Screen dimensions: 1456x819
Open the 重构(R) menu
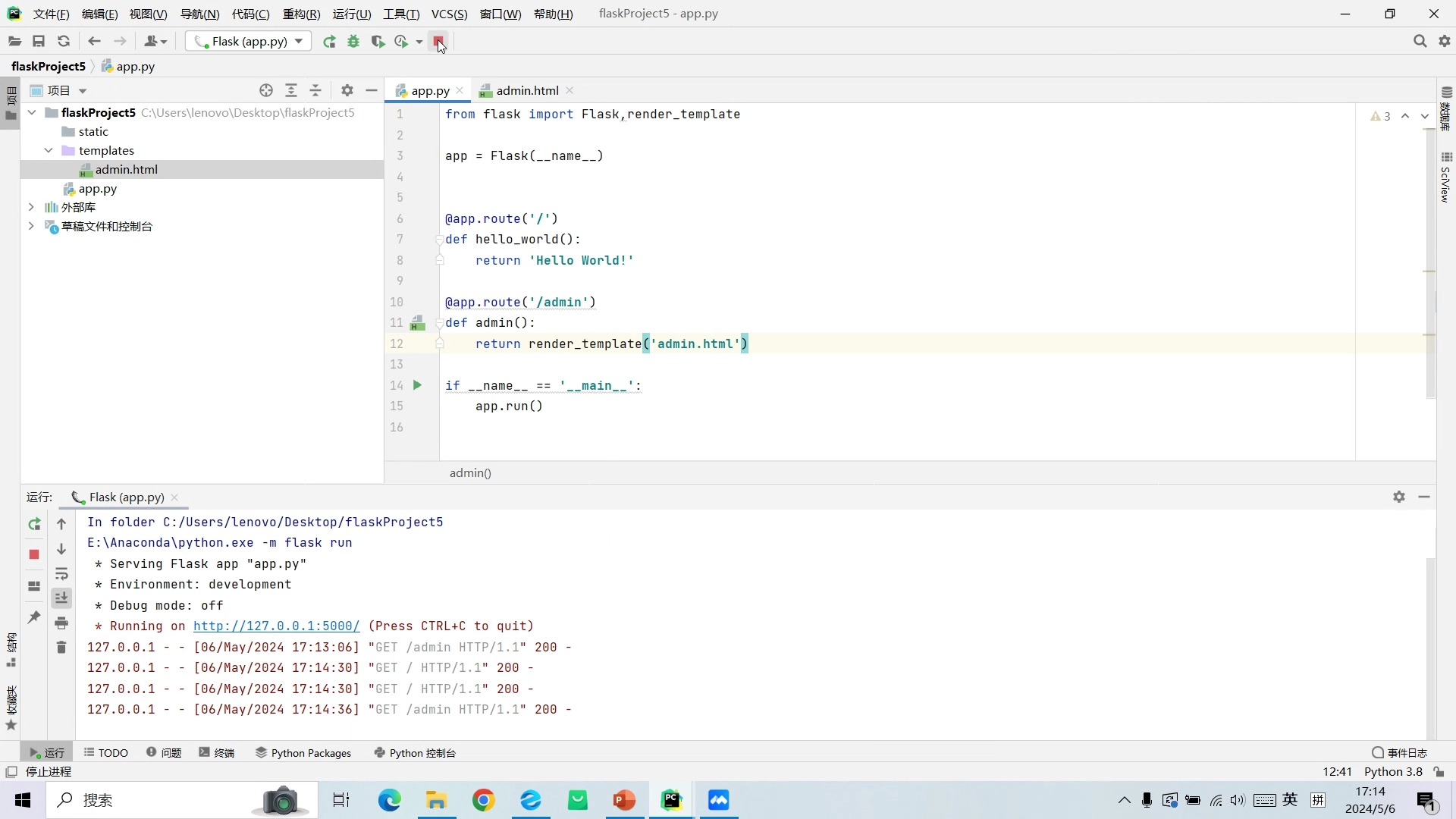tap(301, 14)
